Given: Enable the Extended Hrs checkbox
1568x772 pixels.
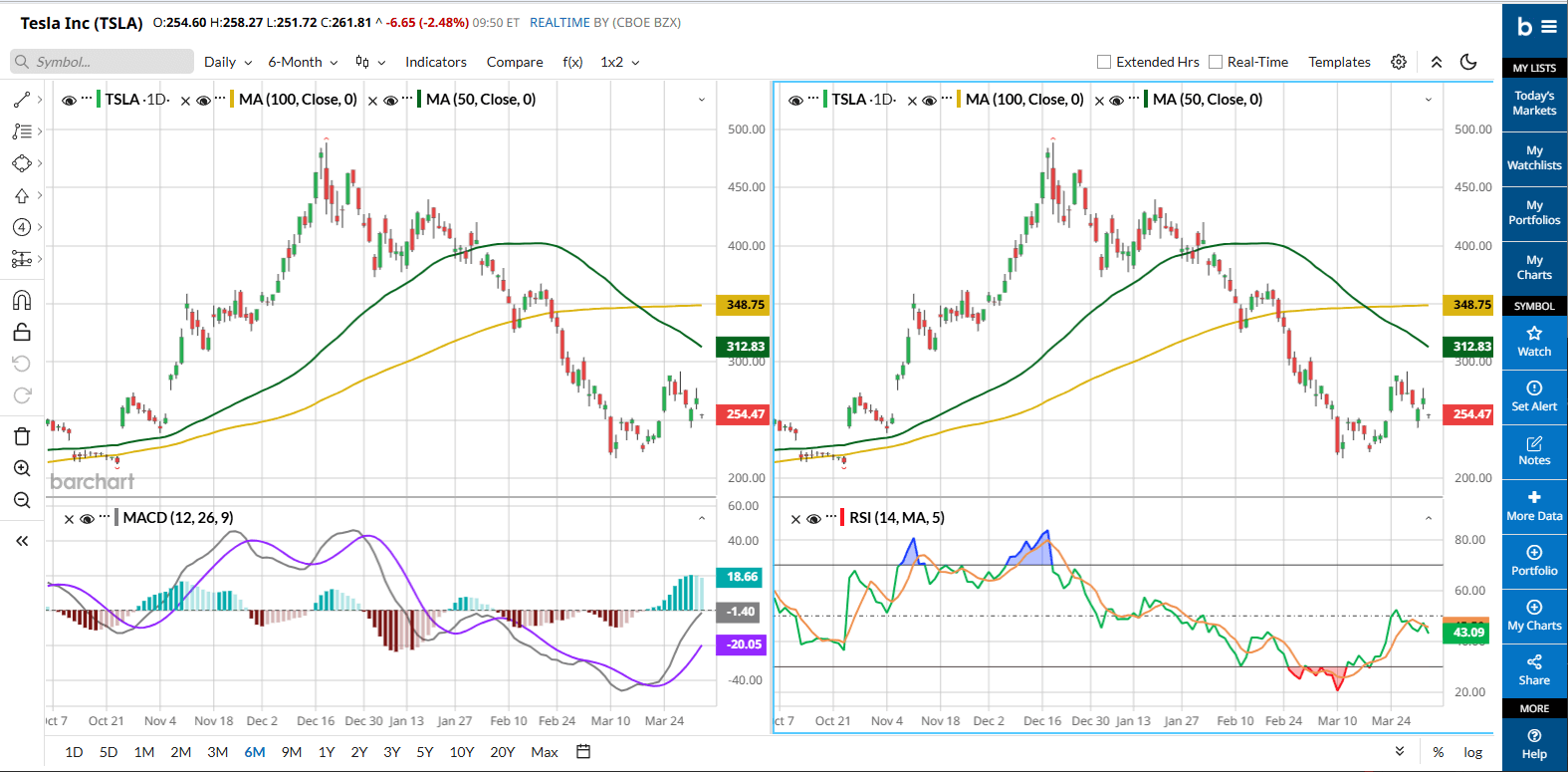Looking at the screenshot, I should tap(1104, 62).
